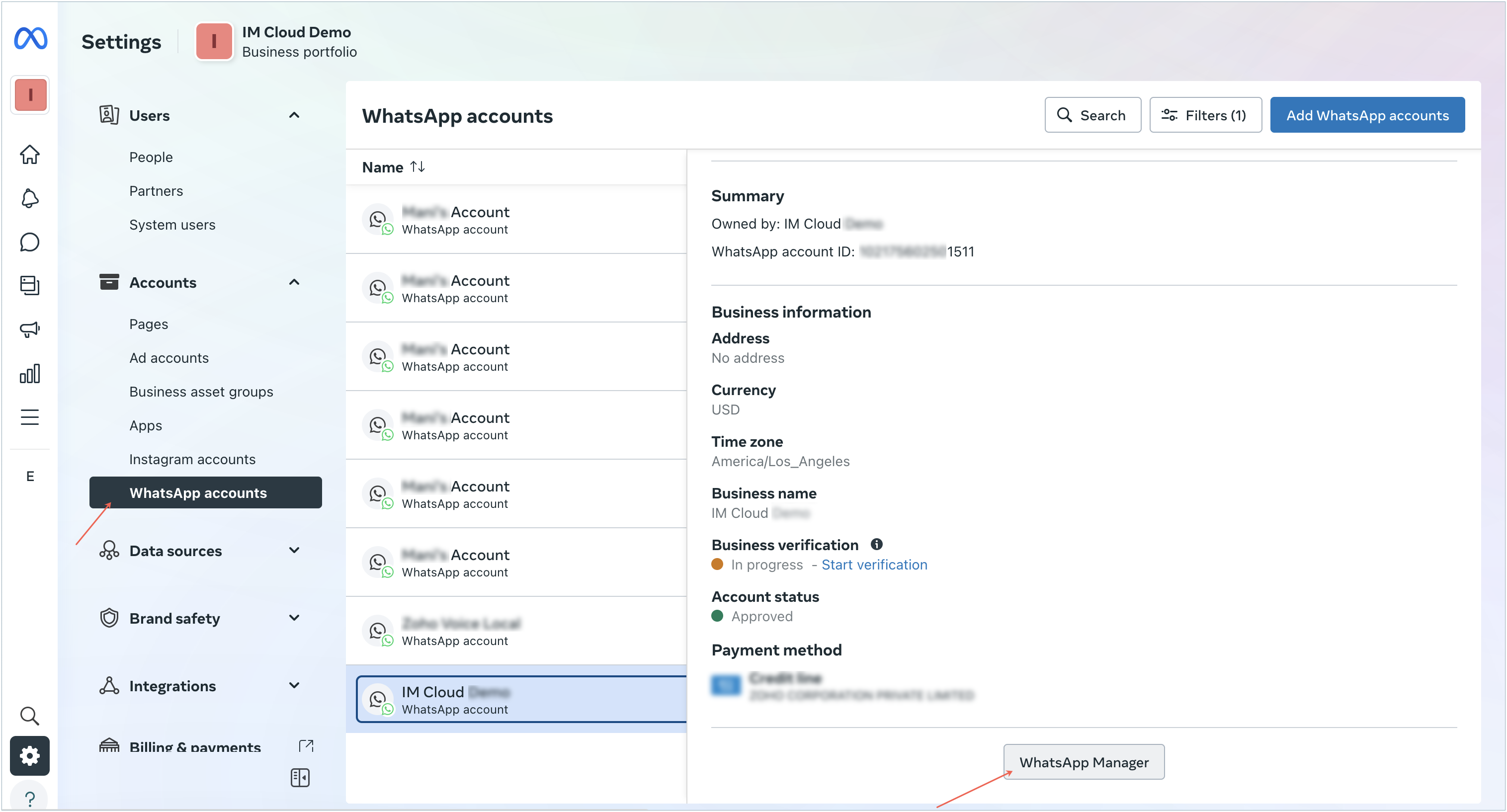Click the Business verification info icon

pos(876,544)
